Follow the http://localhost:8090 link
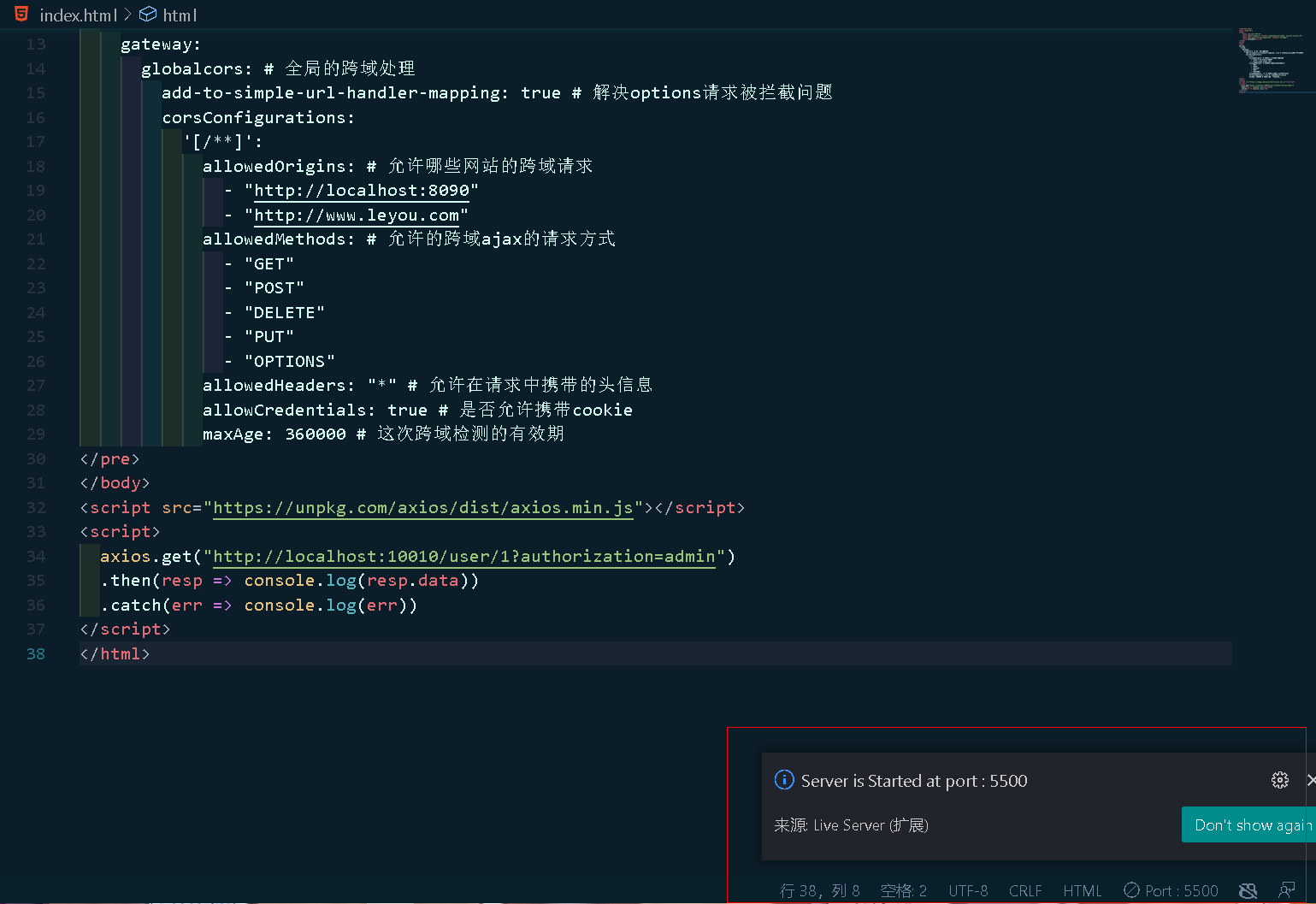1316x904 pixels. tap(362, 190)
